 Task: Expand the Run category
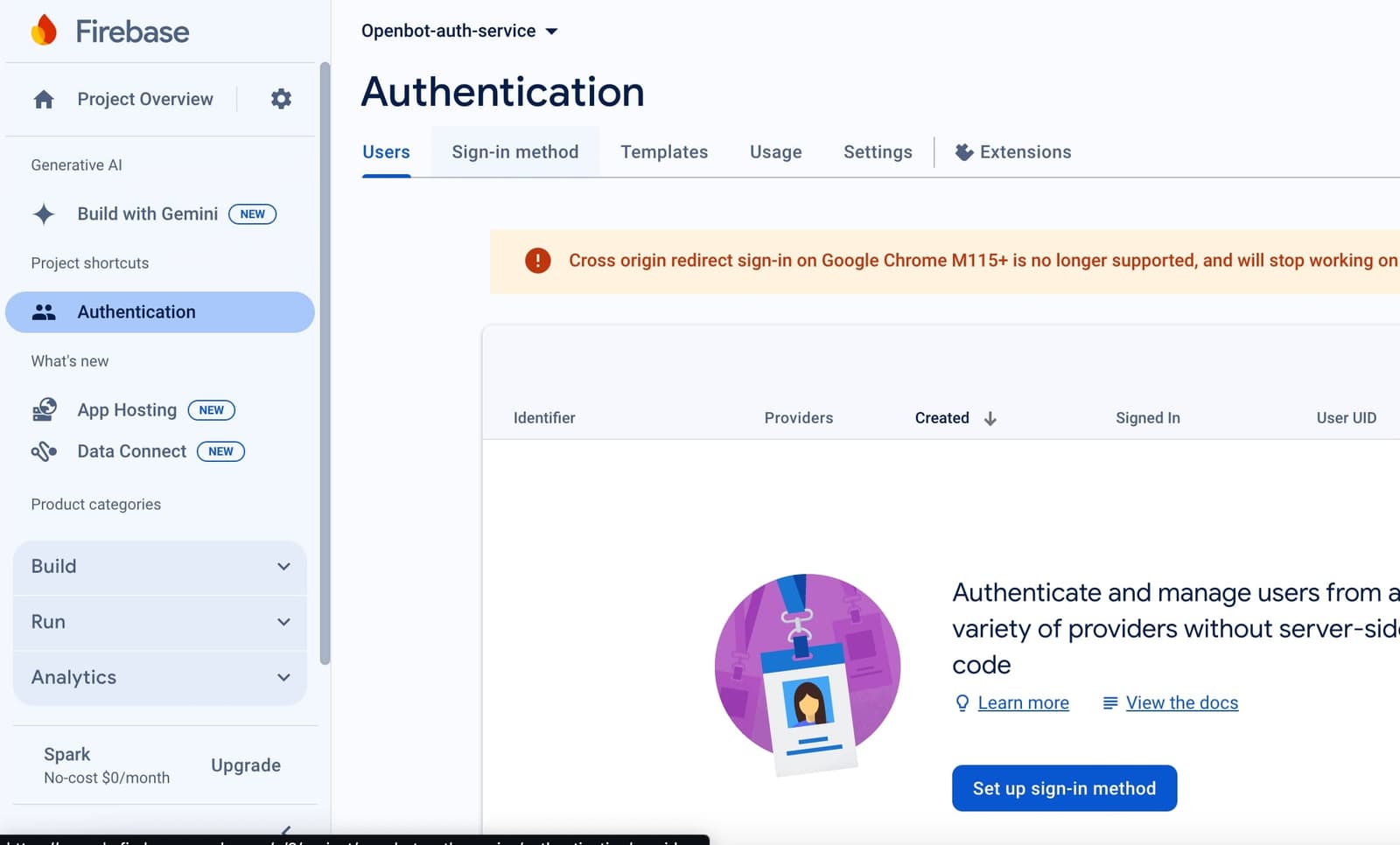coord(160,622)
